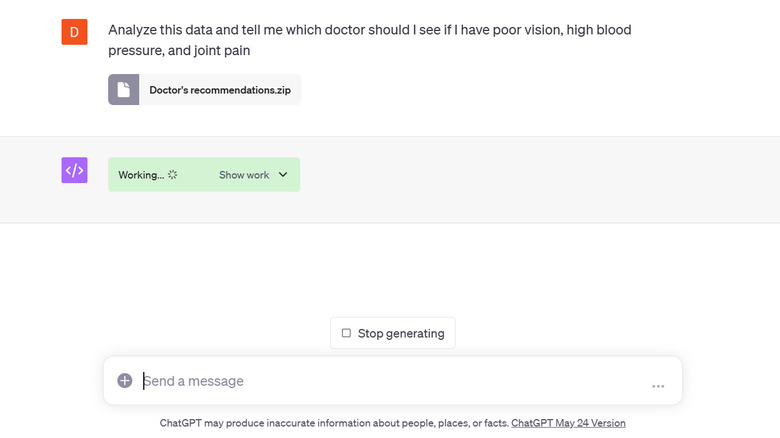Click the square stop icon

[346, 333]
